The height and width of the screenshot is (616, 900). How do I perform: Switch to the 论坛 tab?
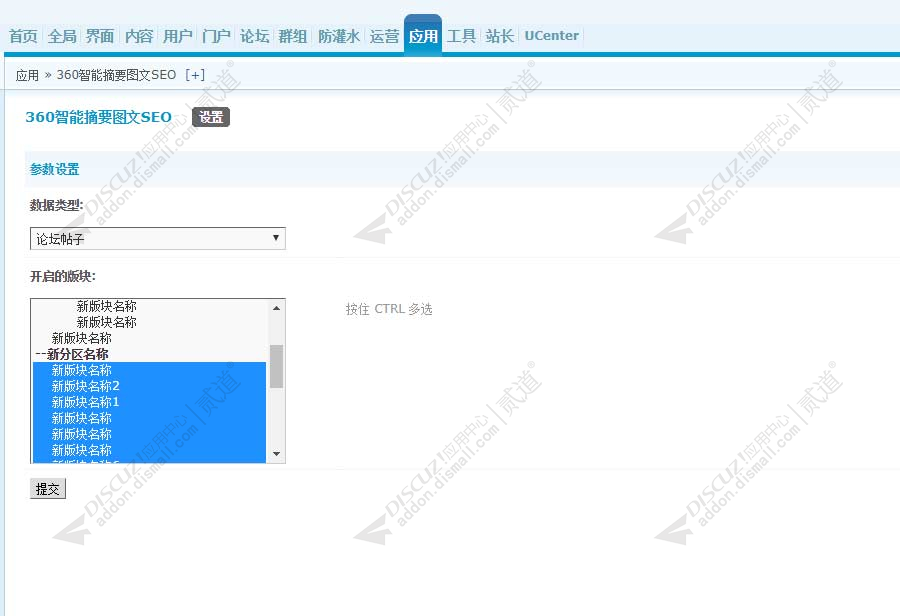pyautogui.click(x=254, y=36)
